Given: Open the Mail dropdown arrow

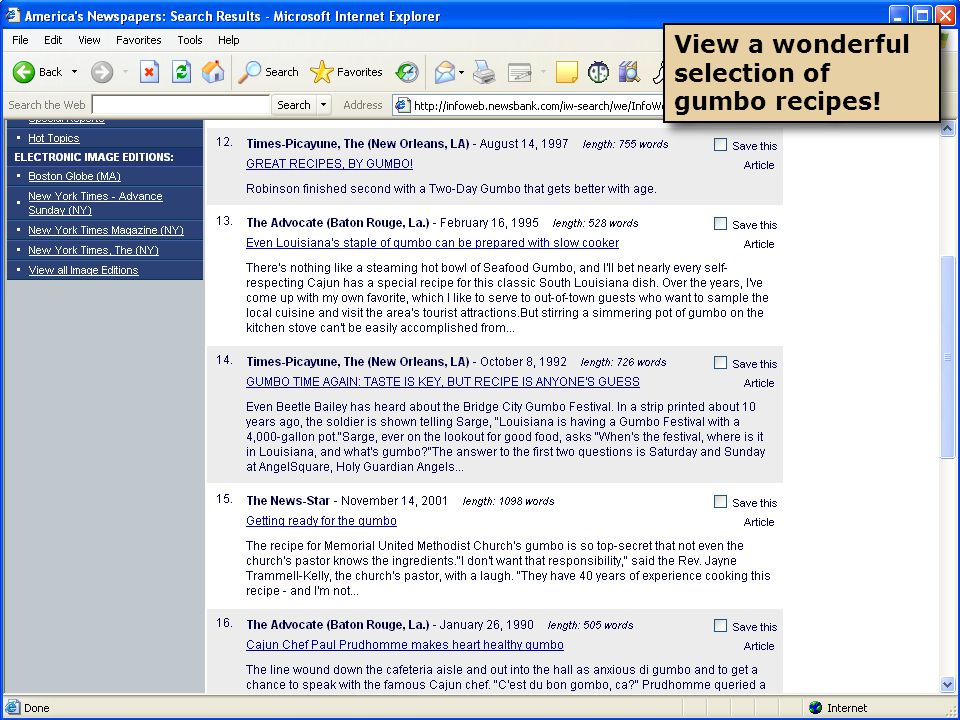Looking at the screenshot, I should click(461, 72).
